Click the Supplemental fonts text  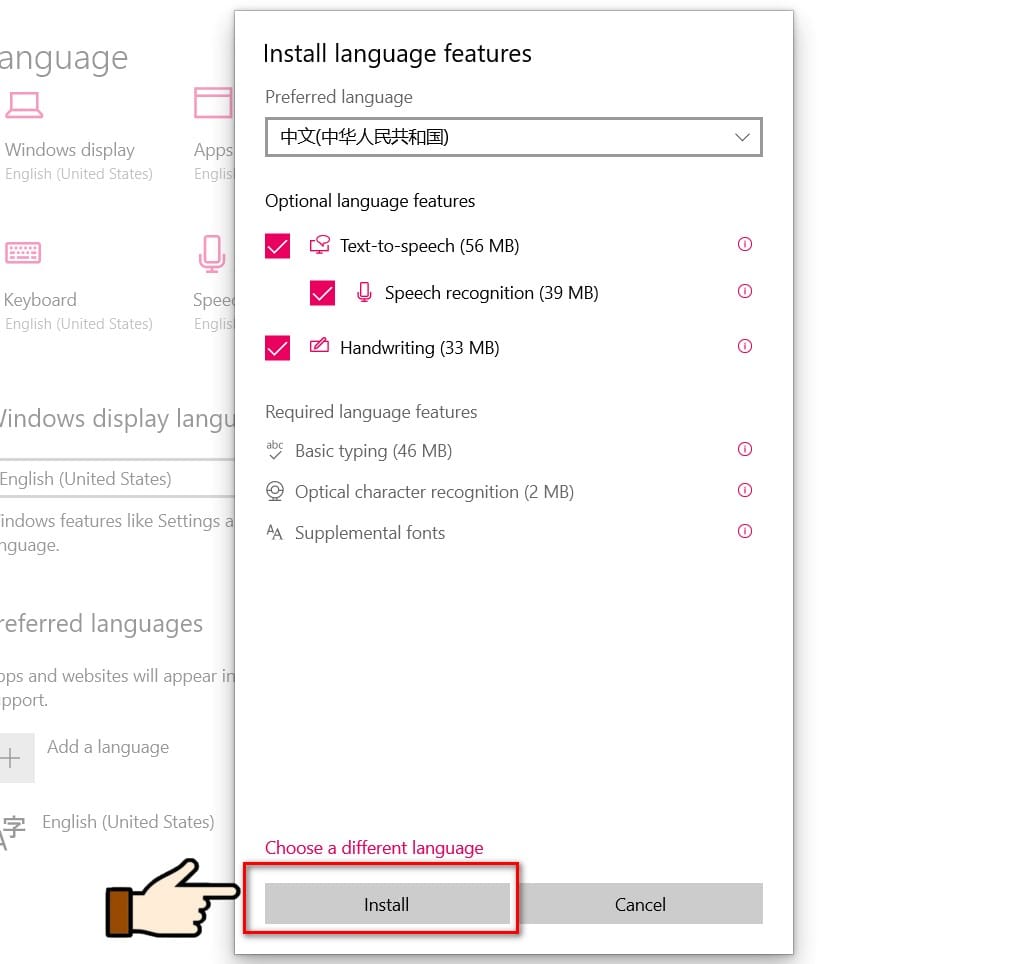[x=370, y=533]
